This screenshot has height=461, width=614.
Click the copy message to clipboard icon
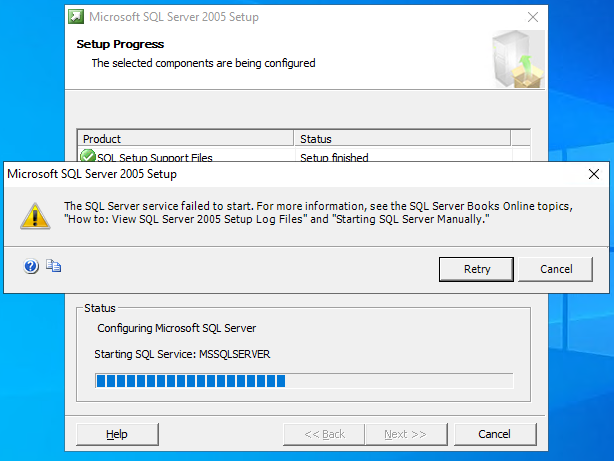pyautogui.click(x=53, y=266)
